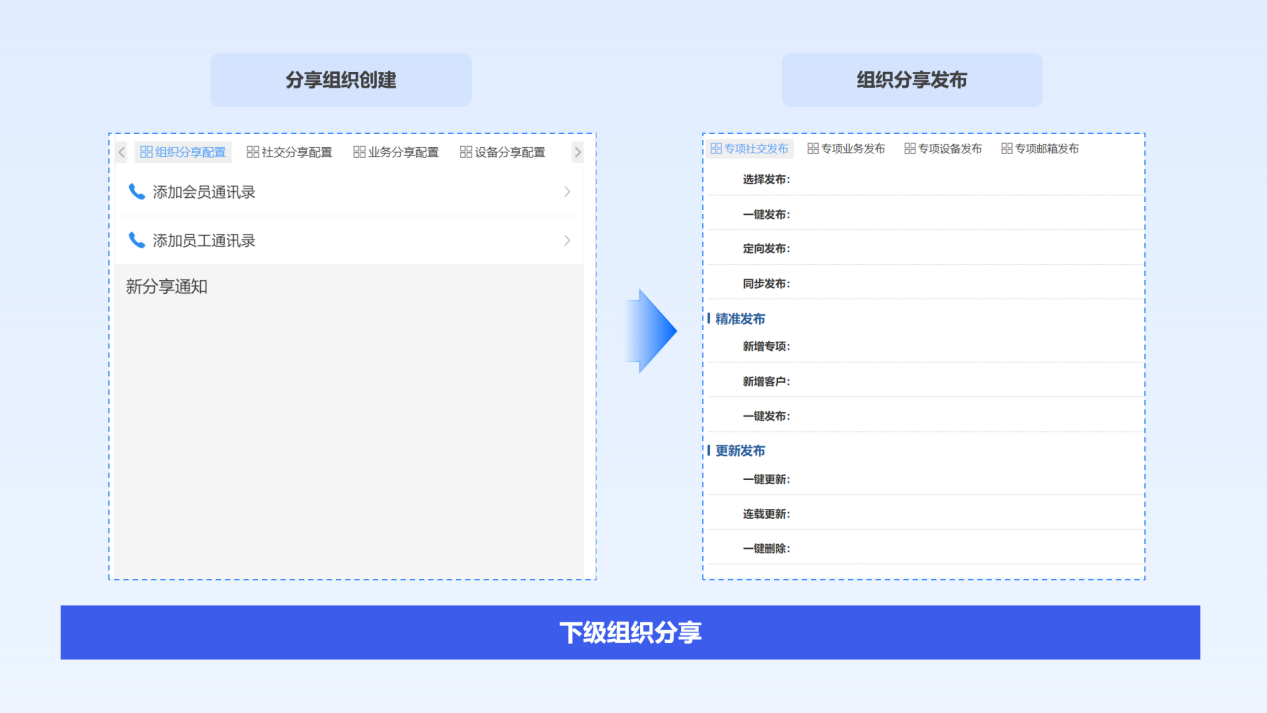Click the 下级组织分享 blue banner
Viewport: 1267px width, 713px height.
630,632
